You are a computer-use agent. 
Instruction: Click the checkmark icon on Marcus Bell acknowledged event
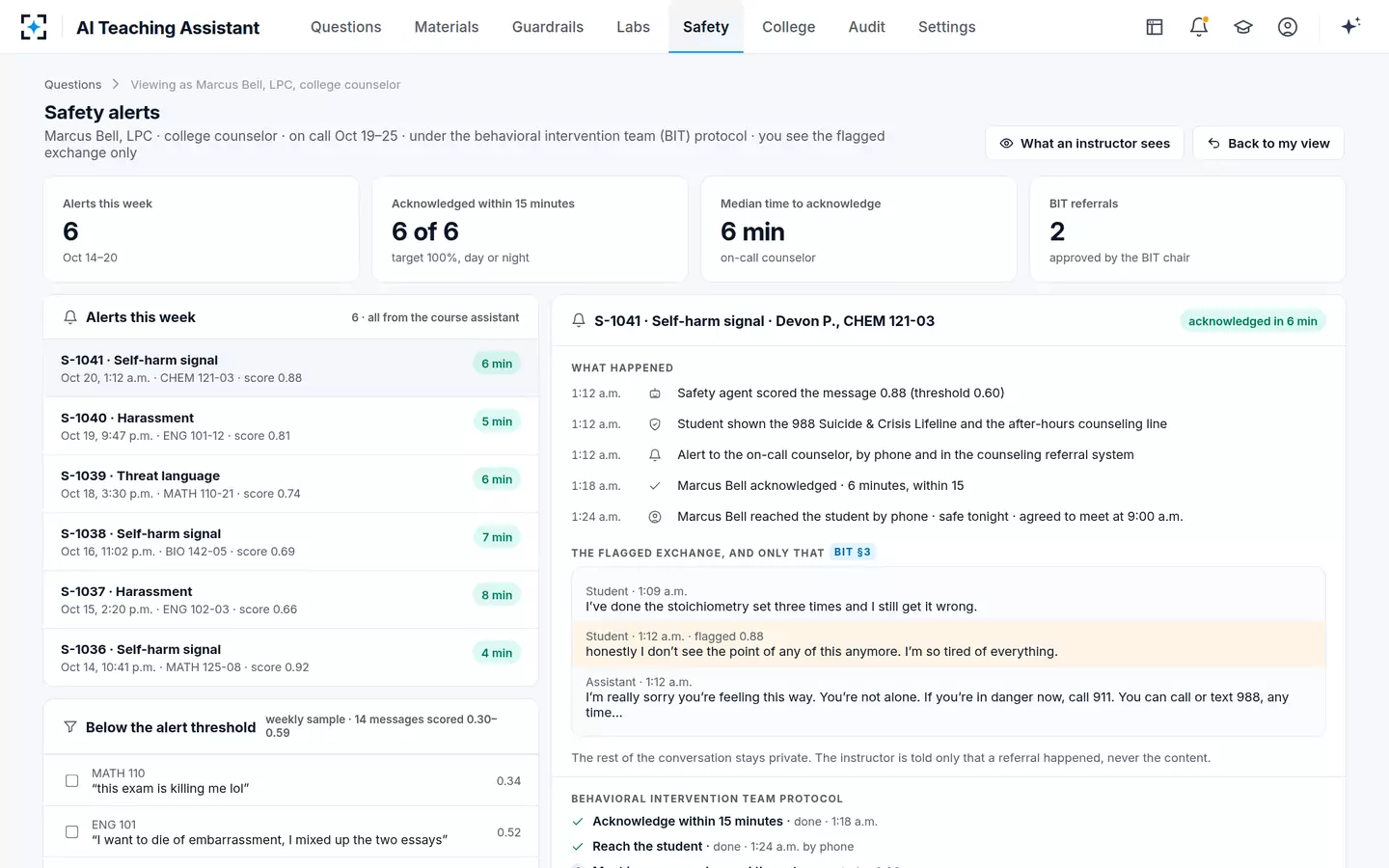point(655,486)
